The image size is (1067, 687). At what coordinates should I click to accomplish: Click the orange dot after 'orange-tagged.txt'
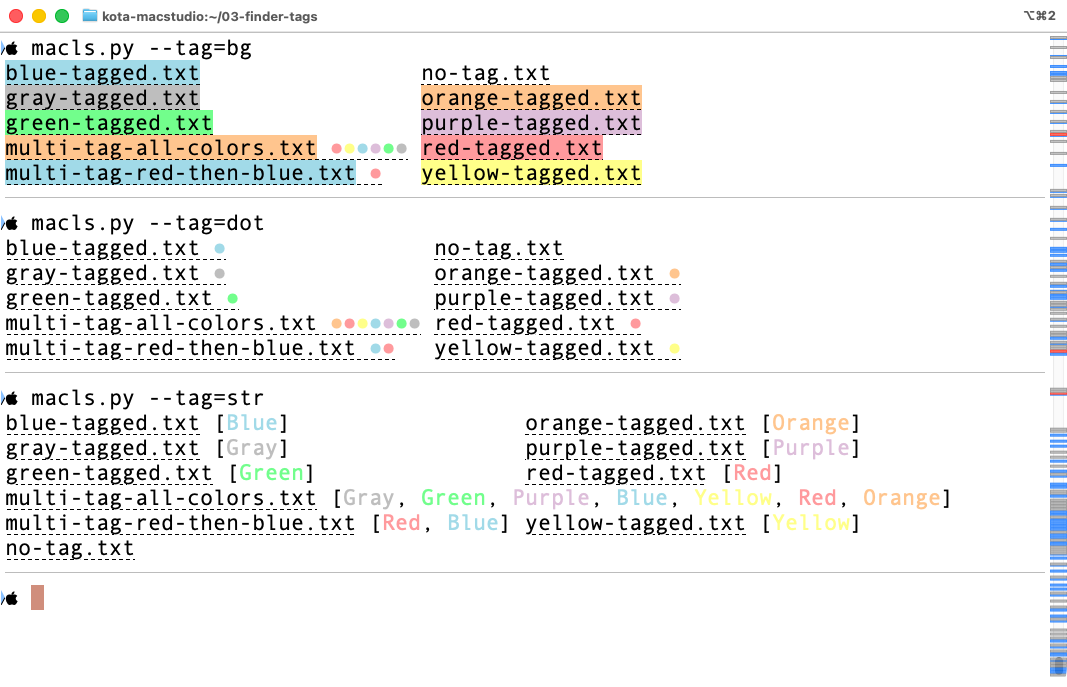(674, 274)
